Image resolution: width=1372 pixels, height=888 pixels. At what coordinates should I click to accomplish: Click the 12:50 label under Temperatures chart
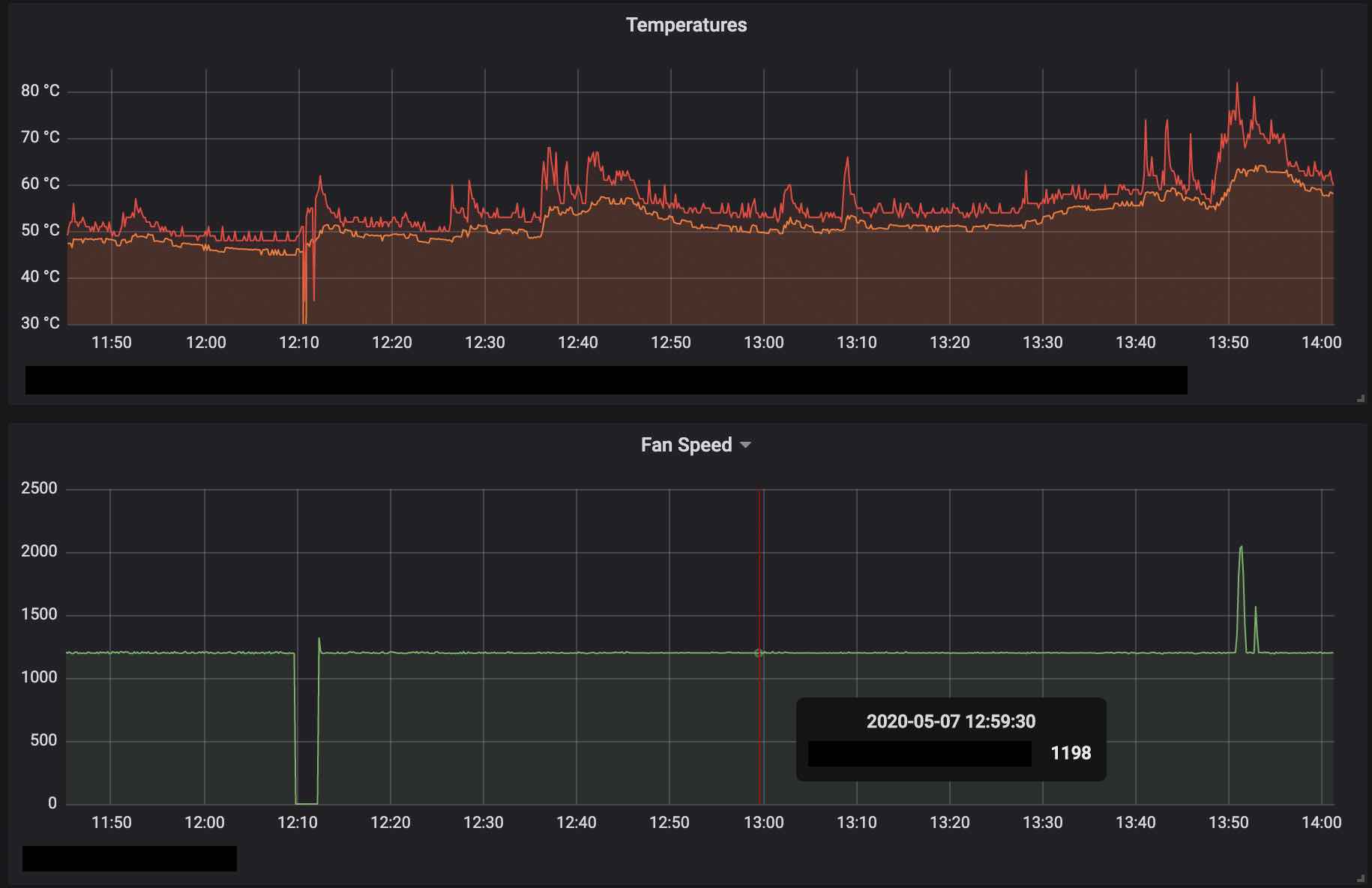point(671,343)
